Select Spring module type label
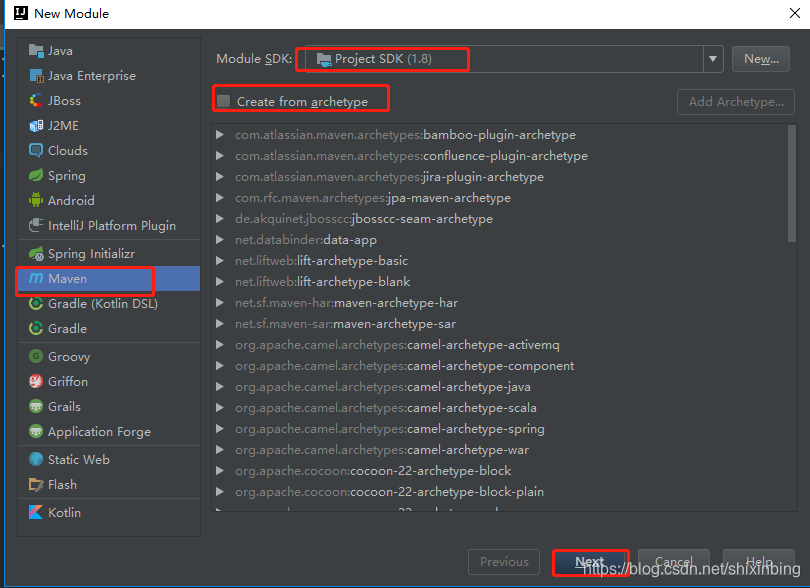The height and width of the screenshot is (588, 810). (x=67, y=176)
